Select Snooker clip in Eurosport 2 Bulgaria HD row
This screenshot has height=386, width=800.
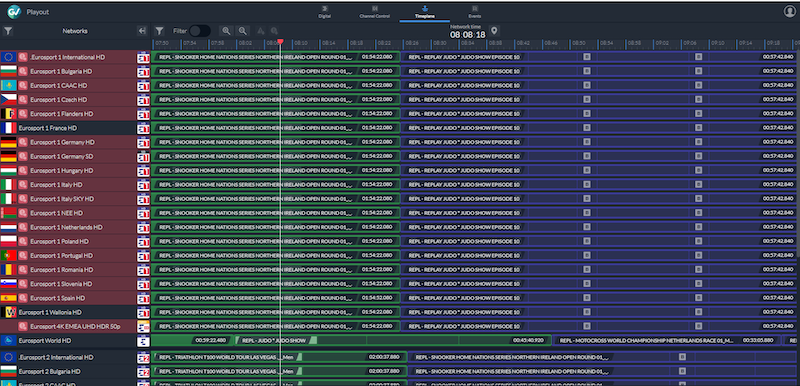click(x=604, y=372)
